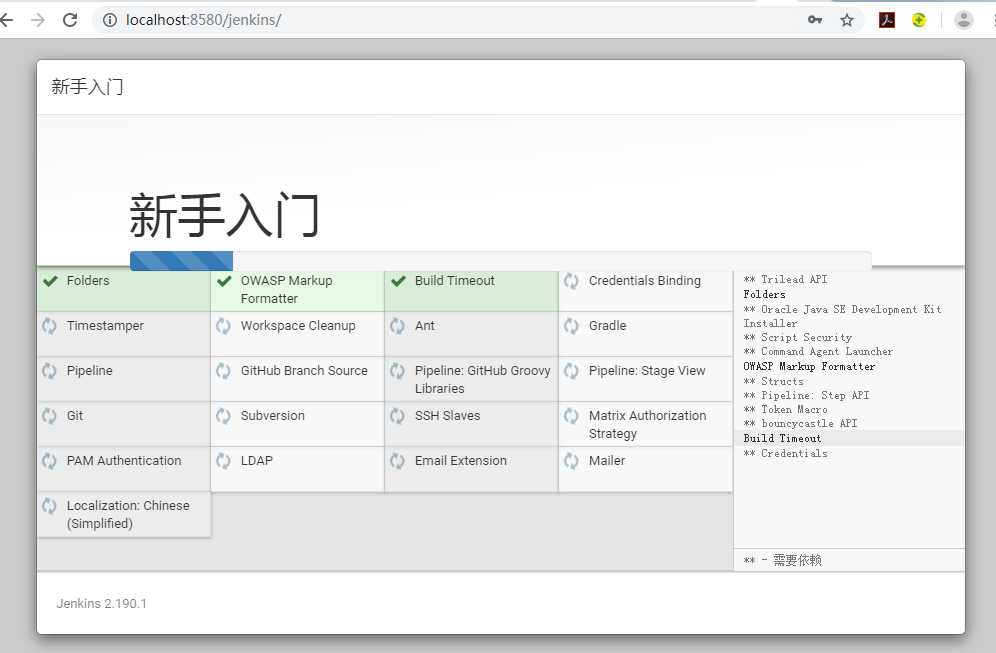This screenshot has width=996, height=653.
Task: Click the Jenkins 2.190.1 version text
Action: point(102,603)
